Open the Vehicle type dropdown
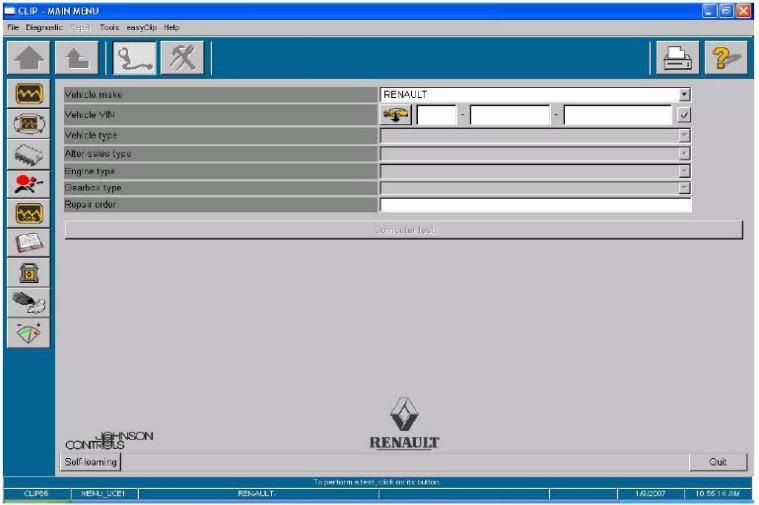Image resolution: width=759 pixels, height=505 pixels. 684,136
